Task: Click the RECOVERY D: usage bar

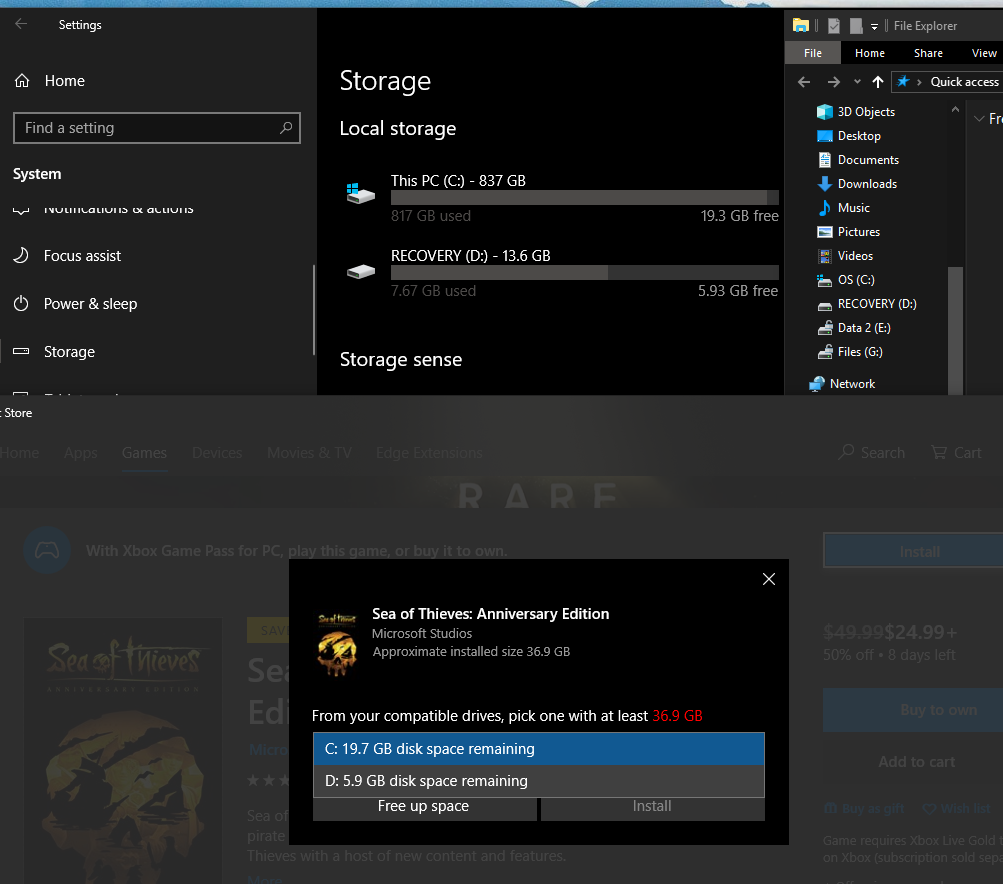Action: (585, 272)
